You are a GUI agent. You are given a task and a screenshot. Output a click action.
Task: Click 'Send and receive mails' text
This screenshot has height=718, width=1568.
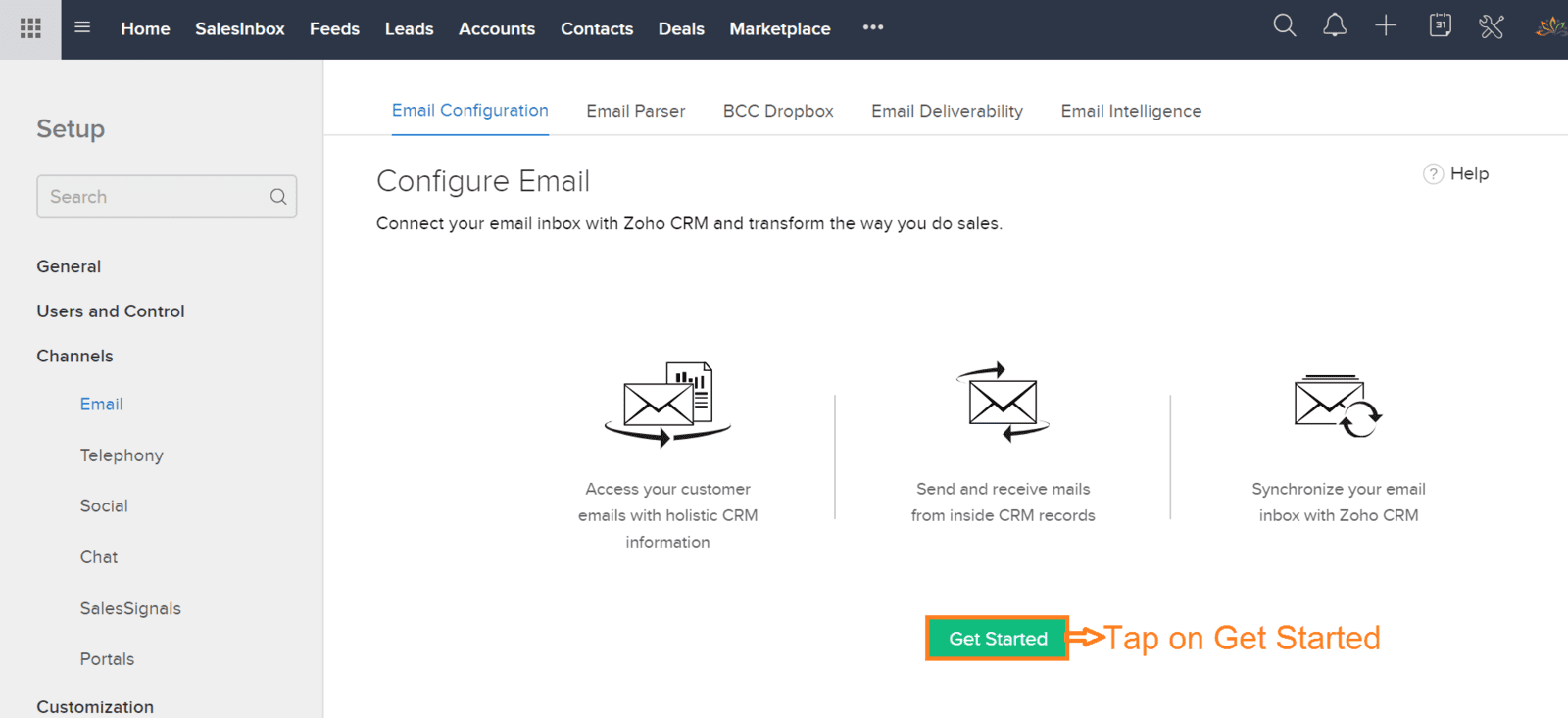1004,503
